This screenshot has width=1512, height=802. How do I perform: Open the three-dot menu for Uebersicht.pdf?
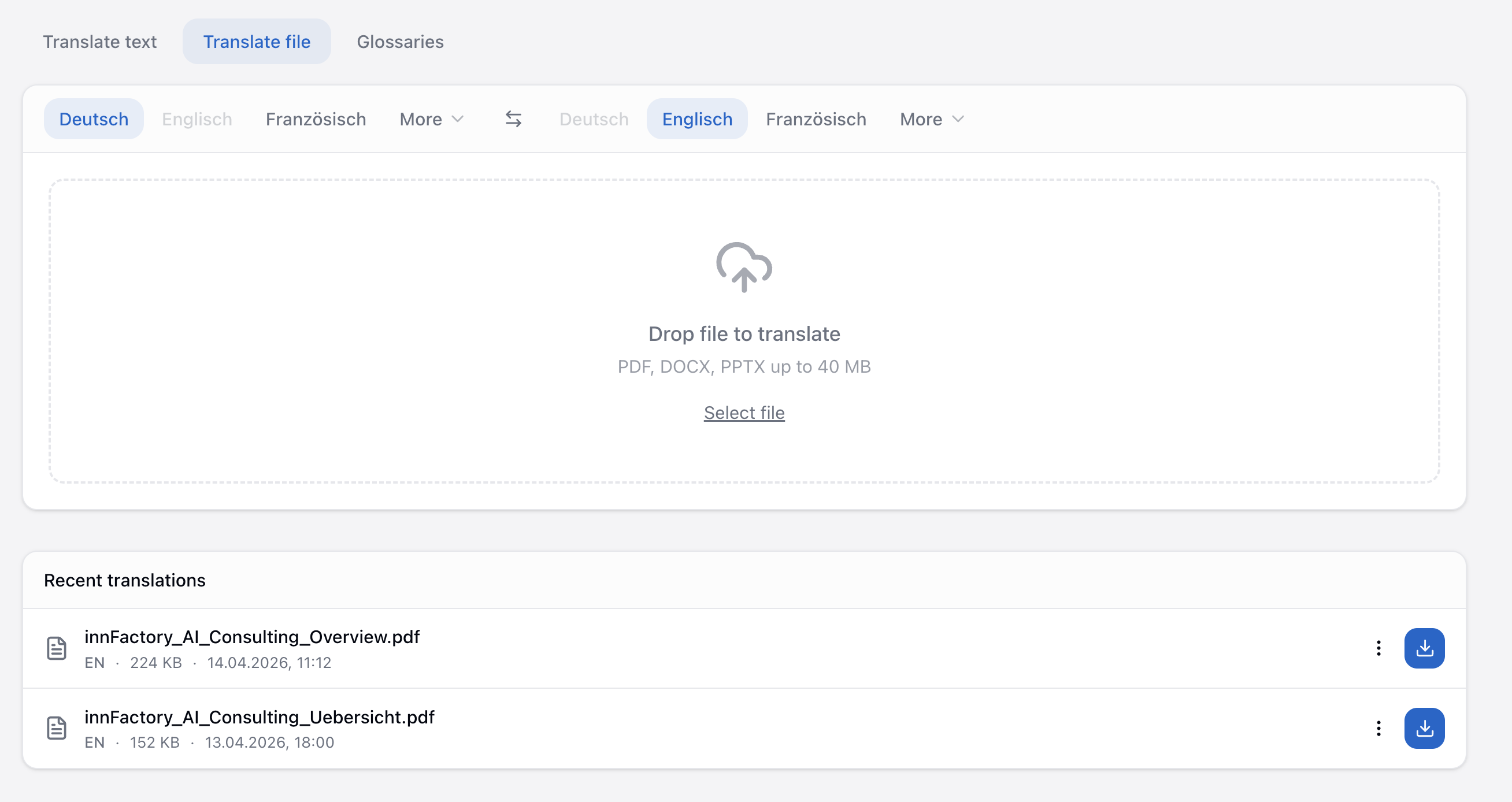pos(1378,728)
